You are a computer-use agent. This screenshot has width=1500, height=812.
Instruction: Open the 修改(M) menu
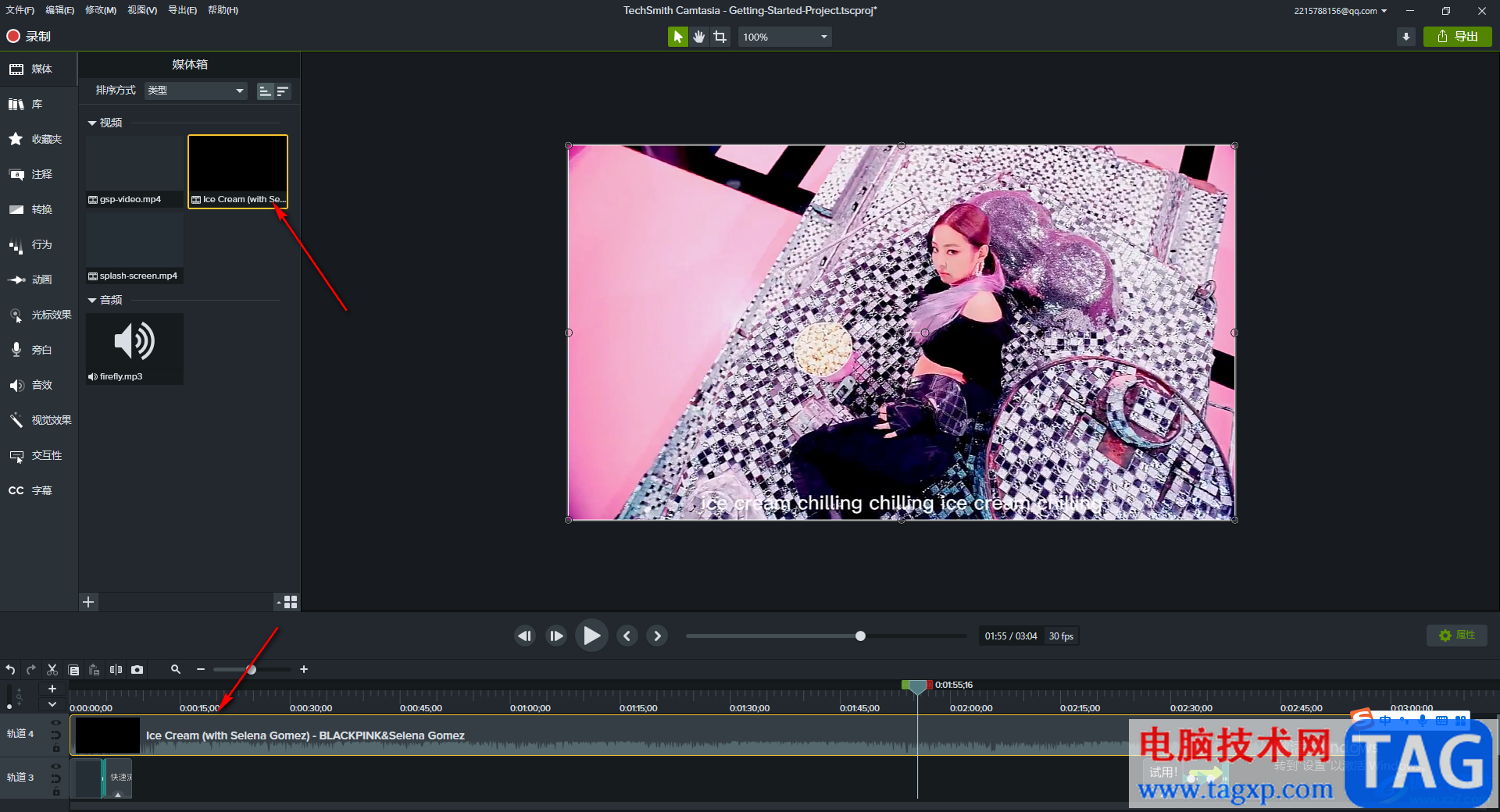click(x=100, y=10)
